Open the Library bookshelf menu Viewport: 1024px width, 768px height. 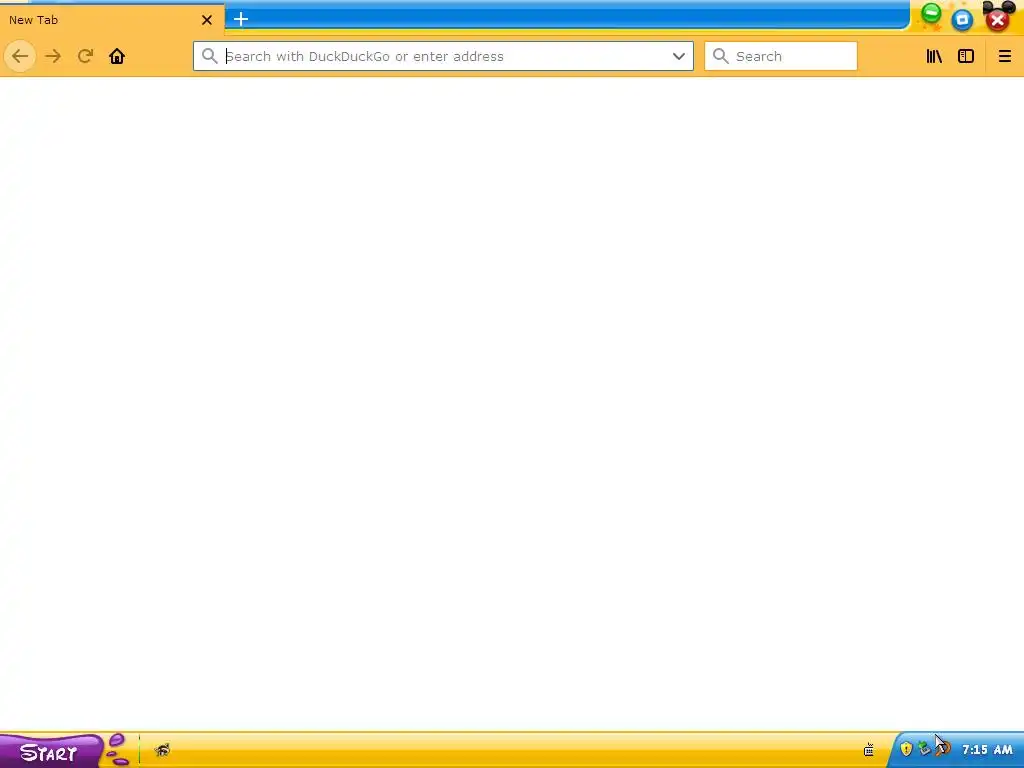934,56
